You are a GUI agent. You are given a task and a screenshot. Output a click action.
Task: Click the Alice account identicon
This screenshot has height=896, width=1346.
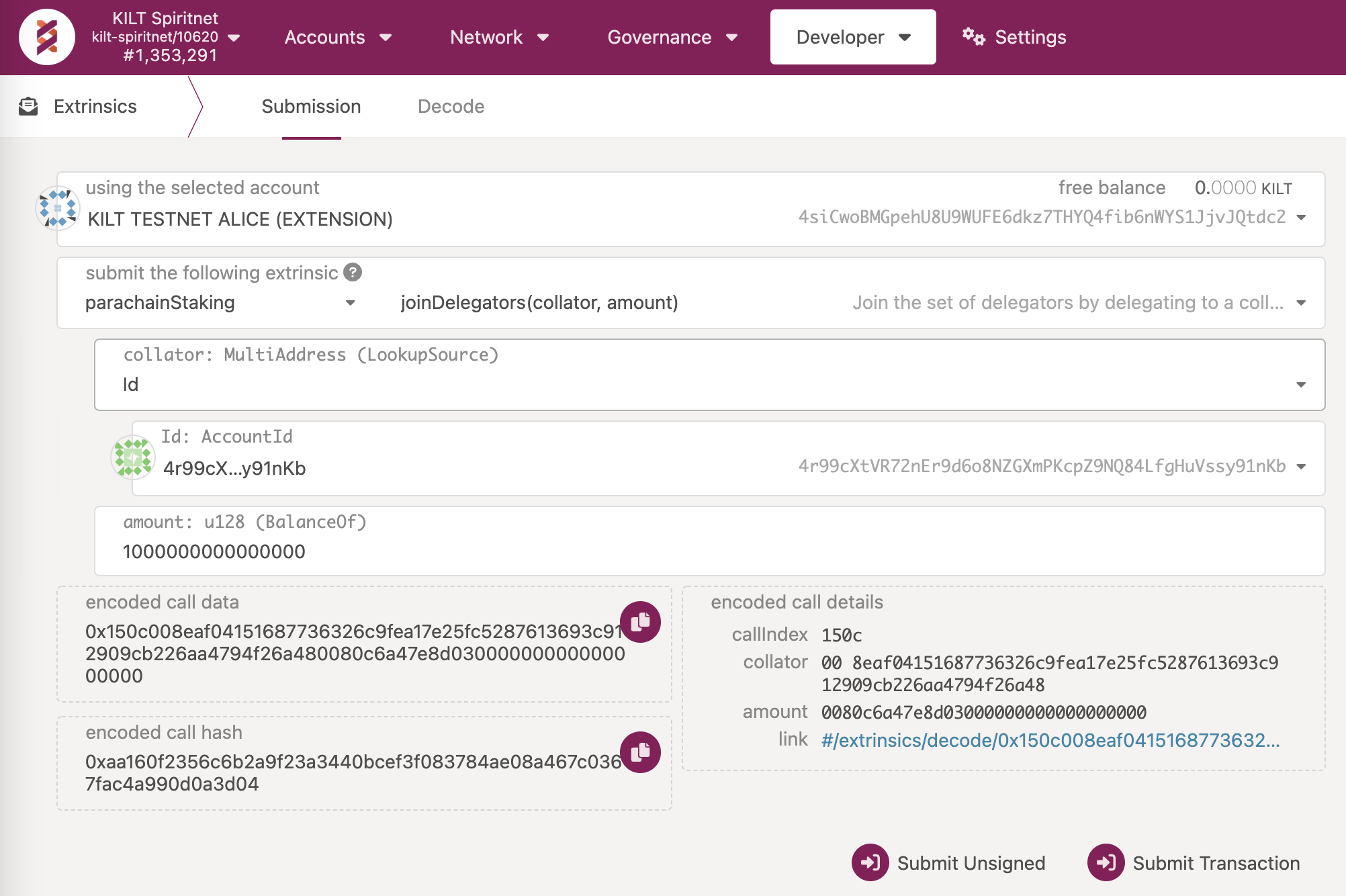coord(57,208)
